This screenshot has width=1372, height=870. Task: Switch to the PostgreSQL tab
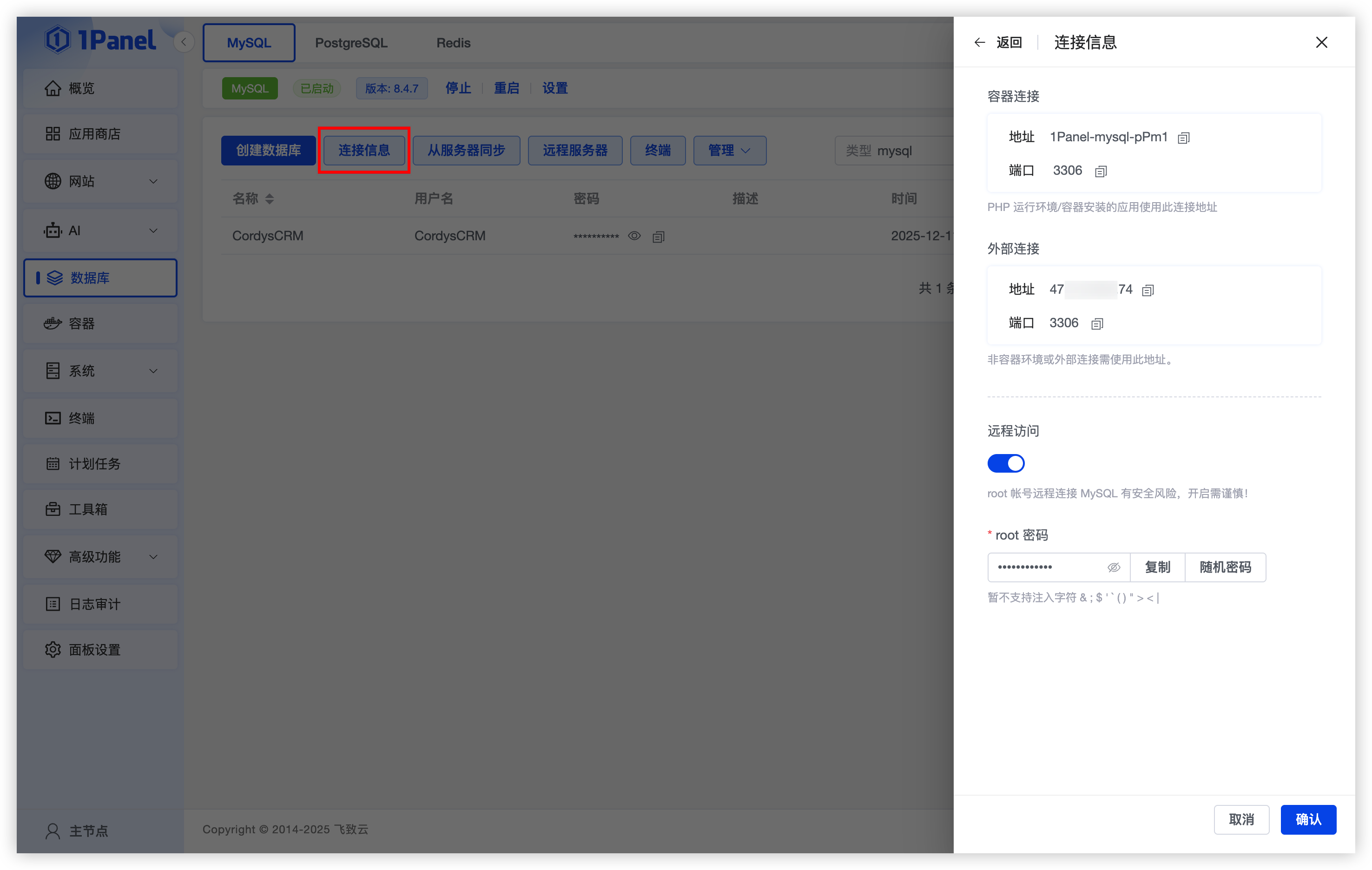point(351,42)
